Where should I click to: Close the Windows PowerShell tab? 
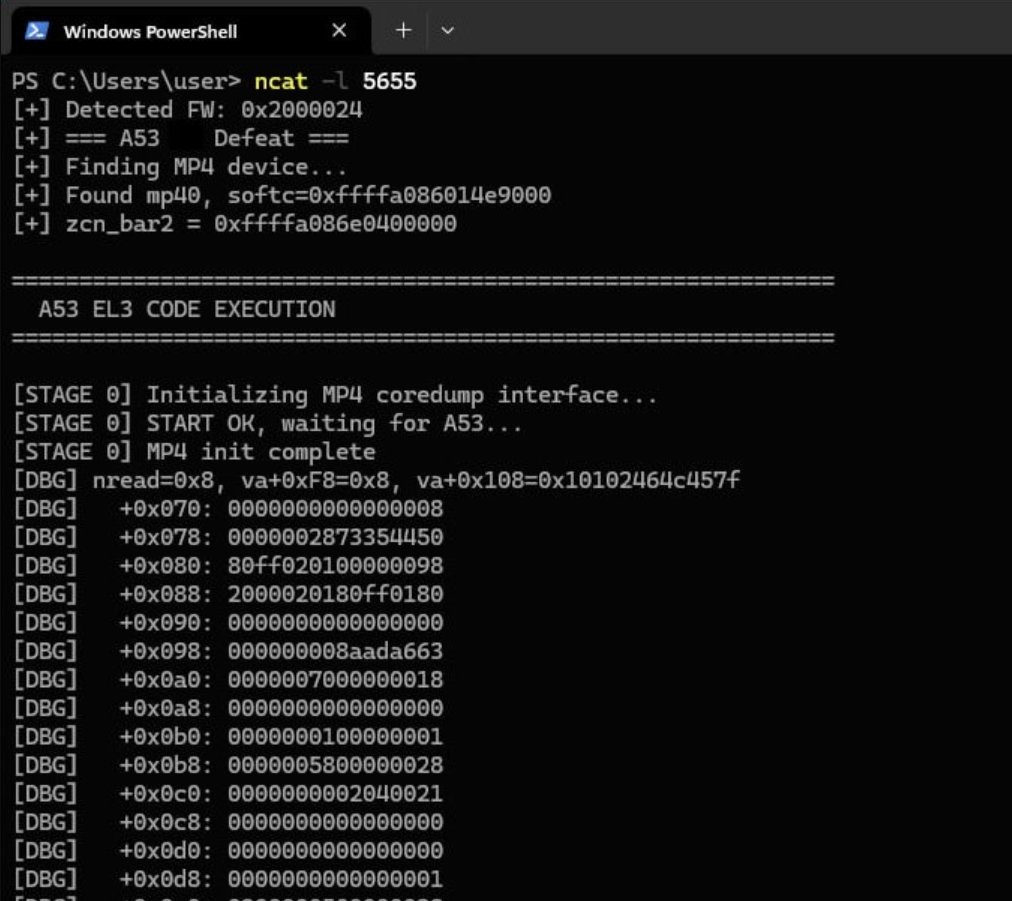point(339,31)
